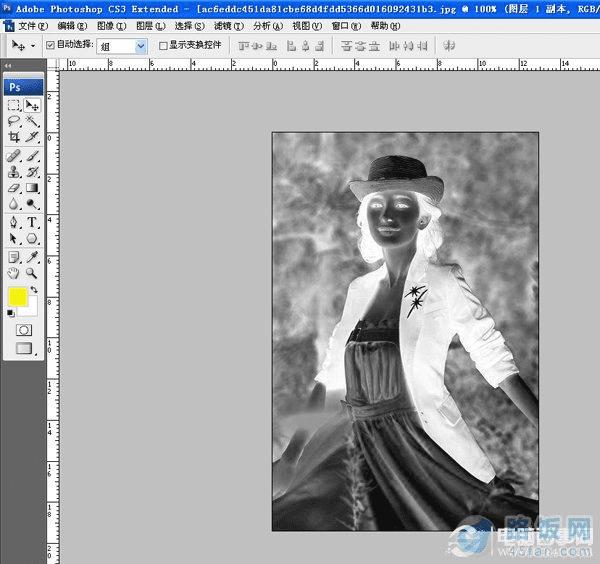Toggle Quick Mask mode icon
This screenshot has width=600, height=564.
pos(24,329)
